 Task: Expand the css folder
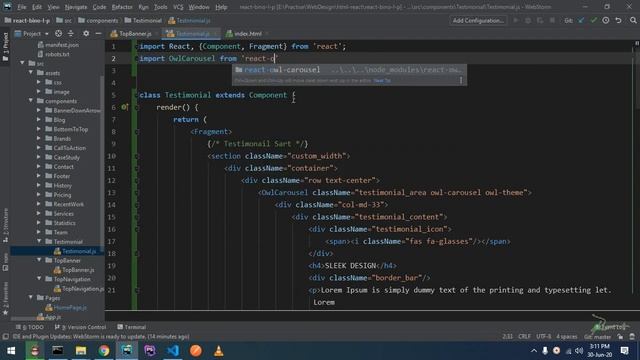[39, 82]
